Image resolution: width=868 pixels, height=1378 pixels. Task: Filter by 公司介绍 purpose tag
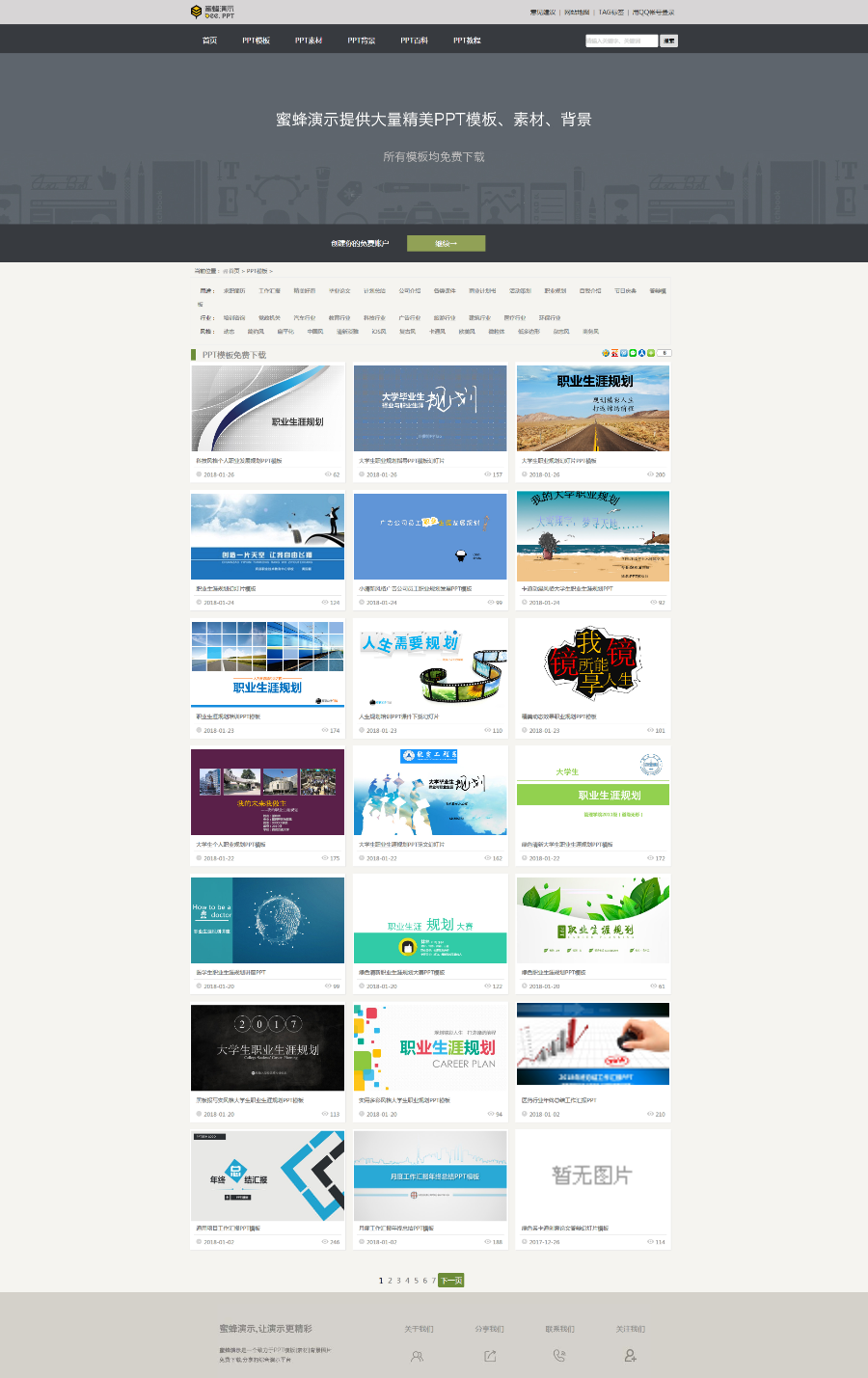click(x=410, y=290)
